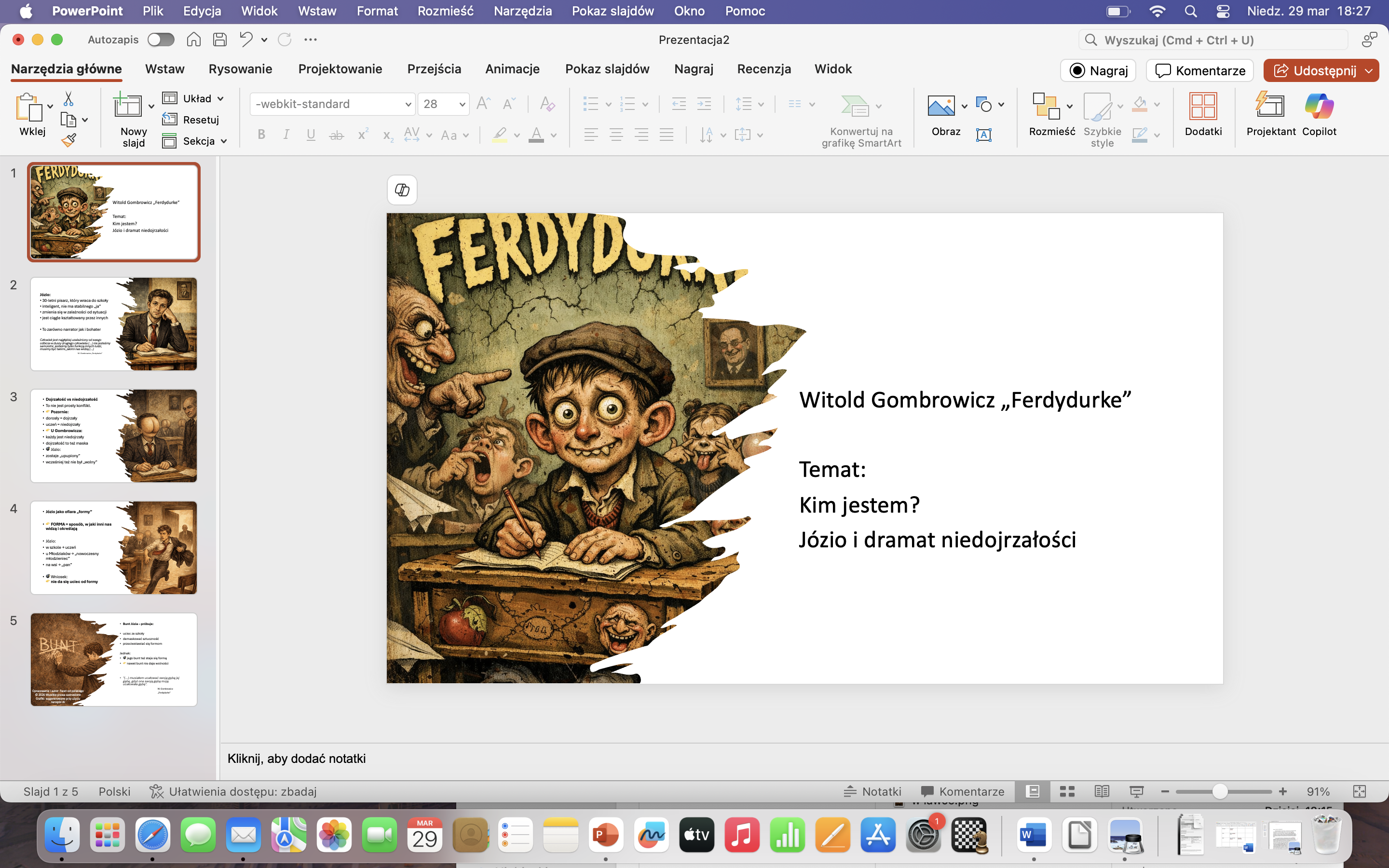Switch to slide sorter view icon
Viewport: 1389px width, 868px height.
tap(1067, 792)
